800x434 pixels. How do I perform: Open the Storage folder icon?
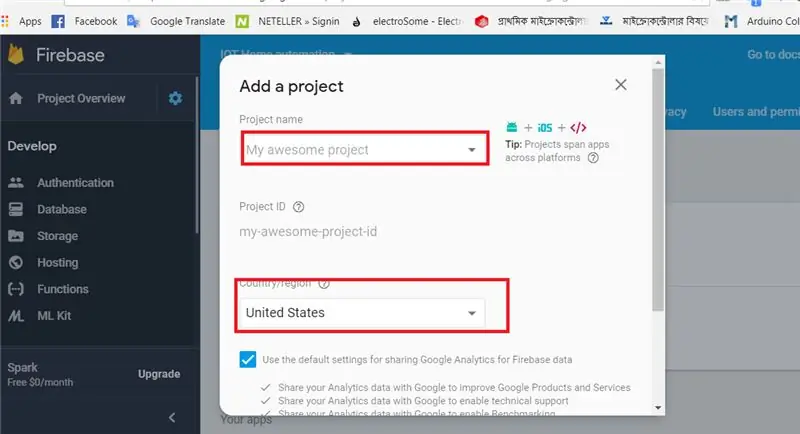click(x=16, y=236)
